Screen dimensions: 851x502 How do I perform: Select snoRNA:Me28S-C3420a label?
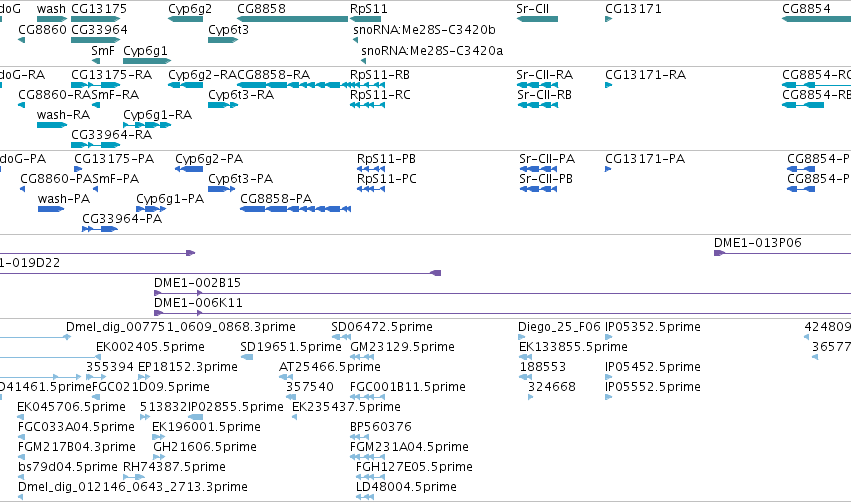[432, 50]
